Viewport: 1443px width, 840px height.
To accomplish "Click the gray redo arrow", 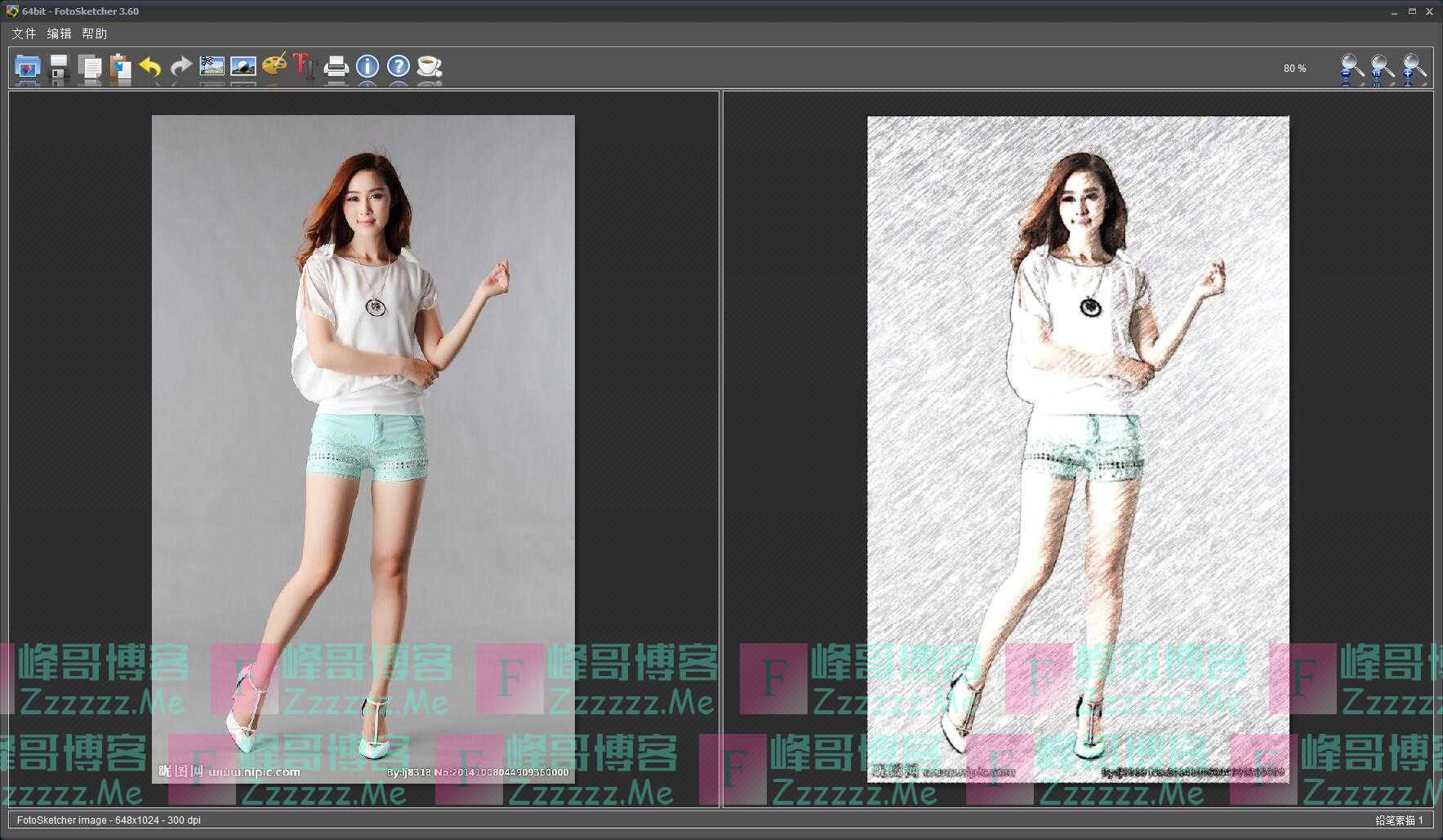I will coord(180,66).
